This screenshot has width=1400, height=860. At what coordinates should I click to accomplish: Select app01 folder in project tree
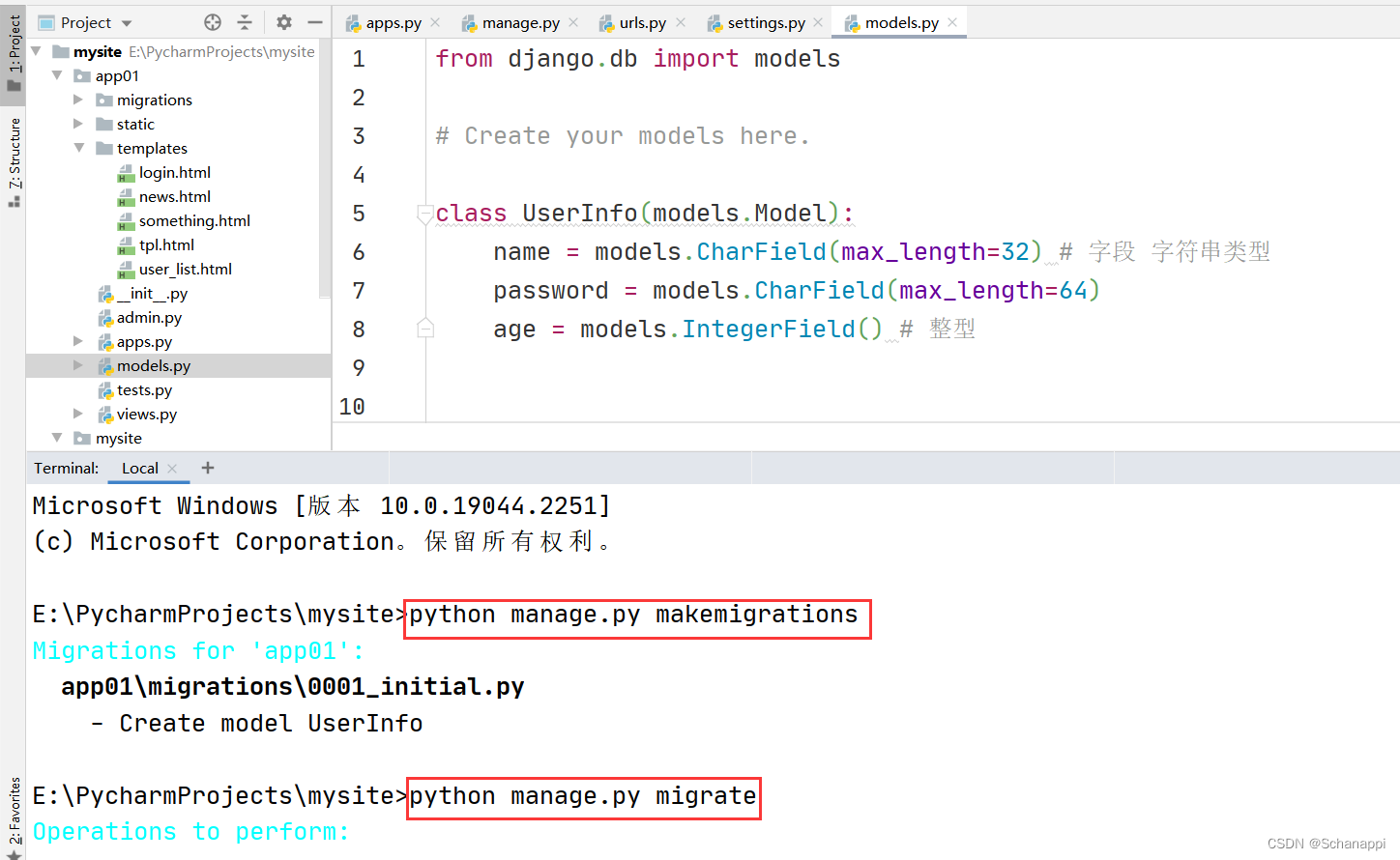[x=117, y=75]
